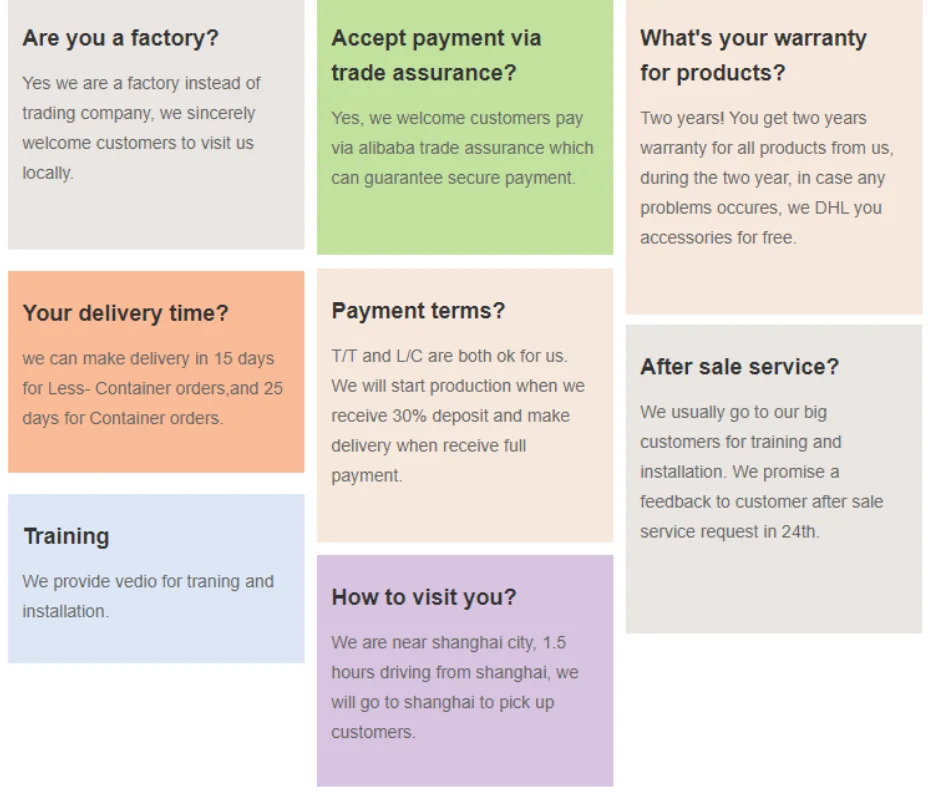
Task: Click the "Are you a factory?" heading
Action: (121, 38)
